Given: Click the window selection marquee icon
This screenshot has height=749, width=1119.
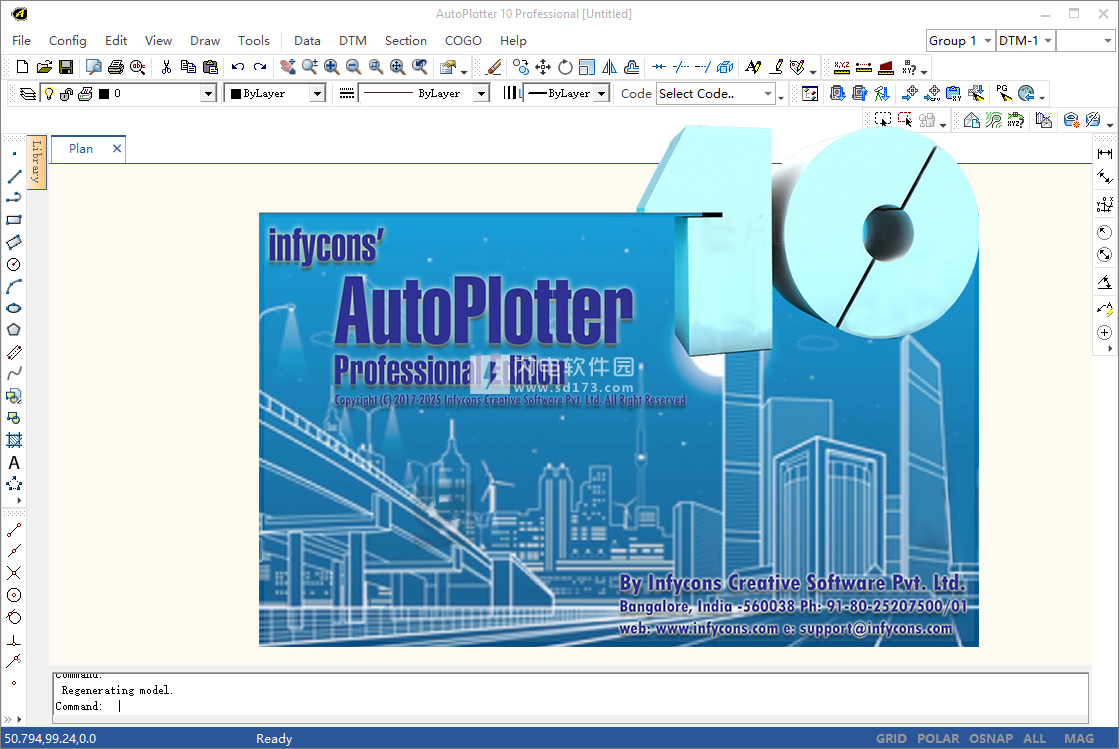Looking at the screenshot, I should 883,120.
